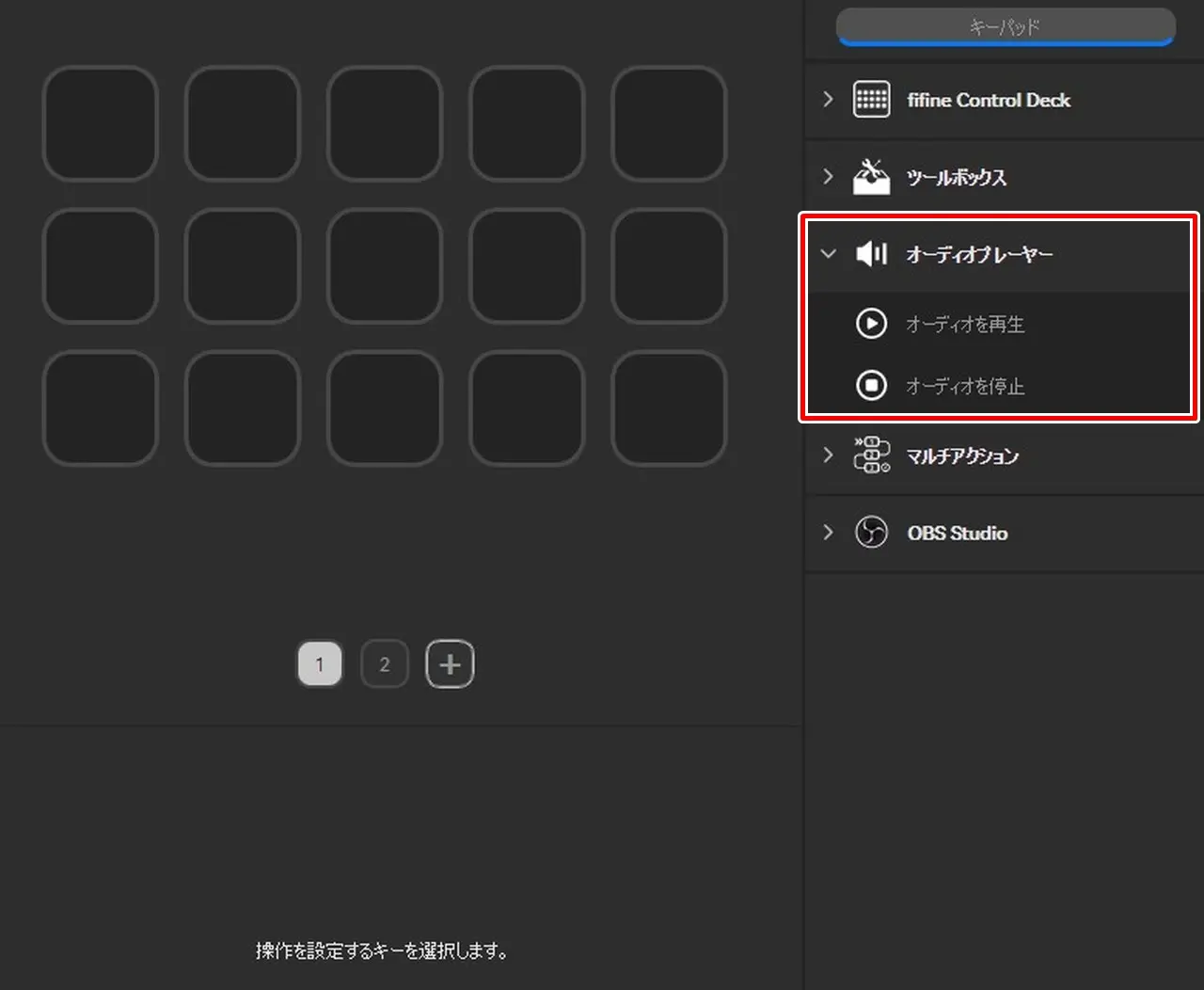Collapse the オーディオプレーヤー category chevron
Image resolution: width=1204 pixels, height=990 pixels.
[x=828, y=254]
